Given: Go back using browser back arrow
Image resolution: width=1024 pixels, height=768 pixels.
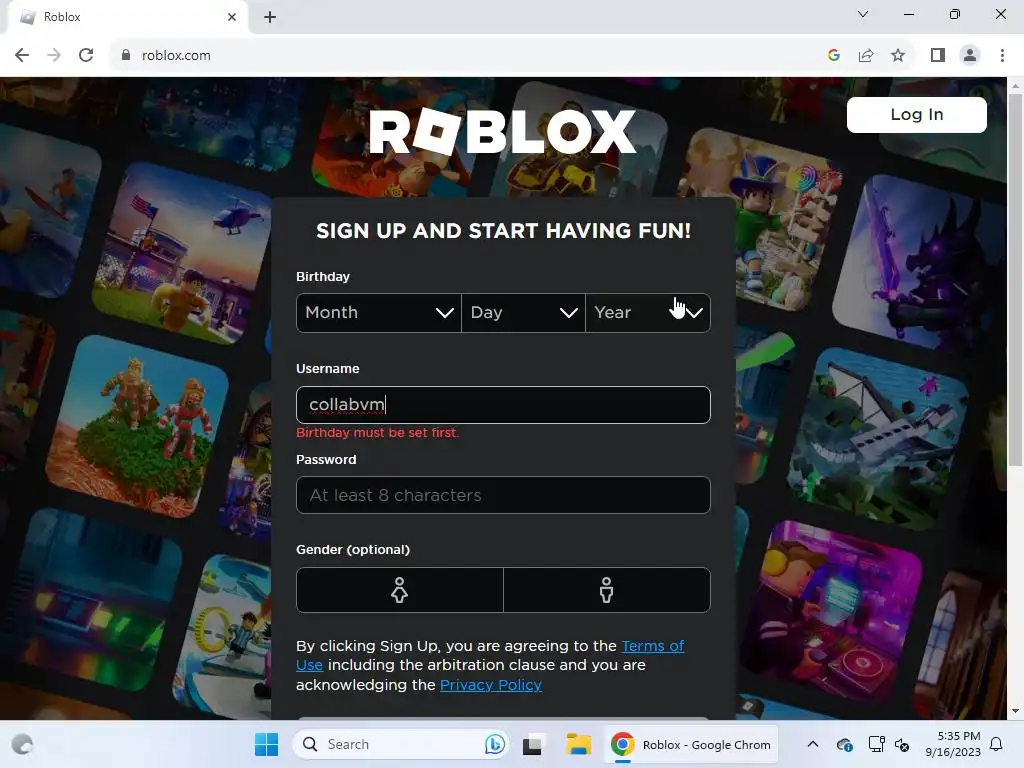Looking at the screenshot, I should coord(22,56).
